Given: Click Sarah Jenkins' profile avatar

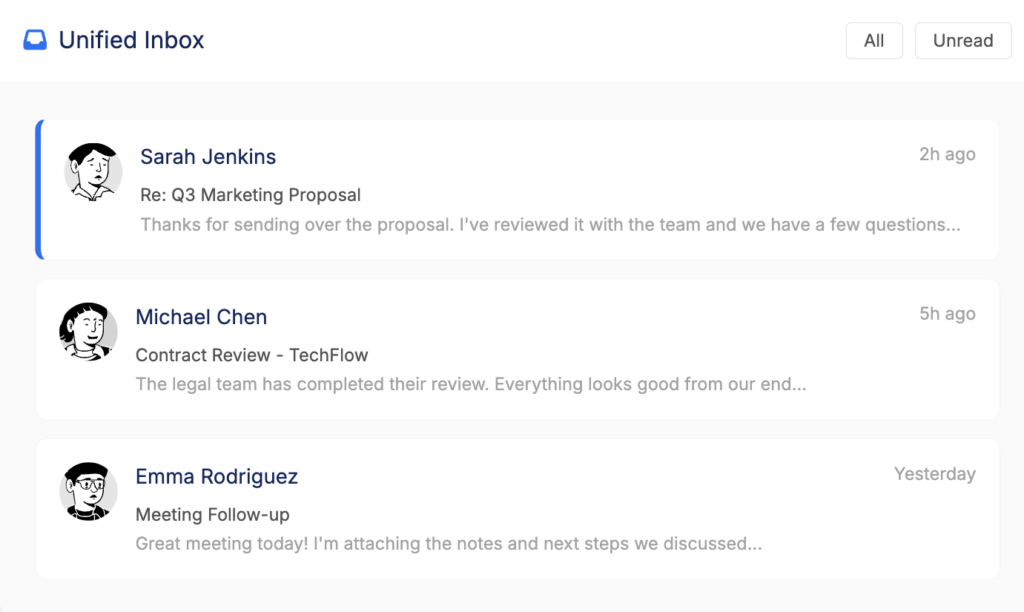Looking at the screenshot, I should coord(93,171).
